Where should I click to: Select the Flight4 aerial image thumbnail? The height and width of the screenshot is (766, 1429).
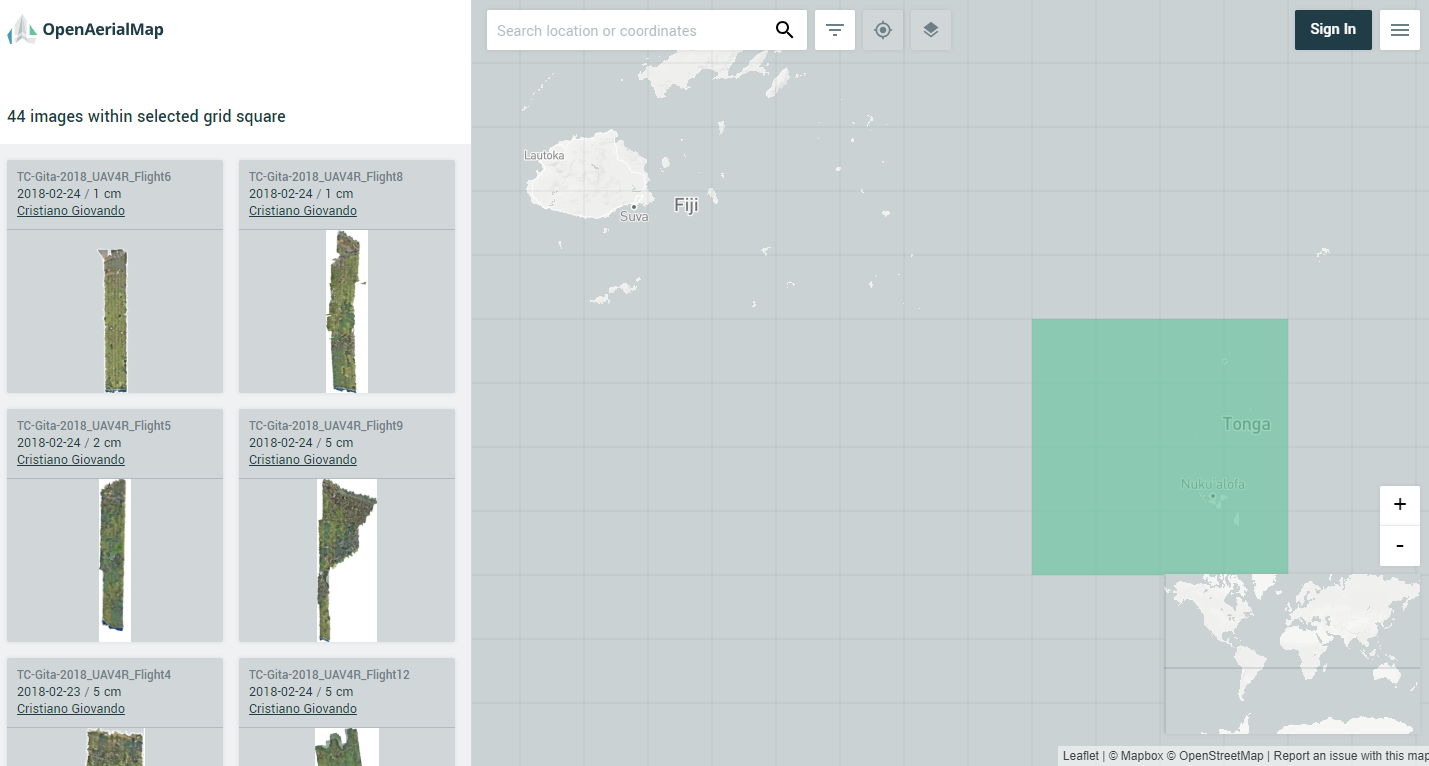click(115, 747)
